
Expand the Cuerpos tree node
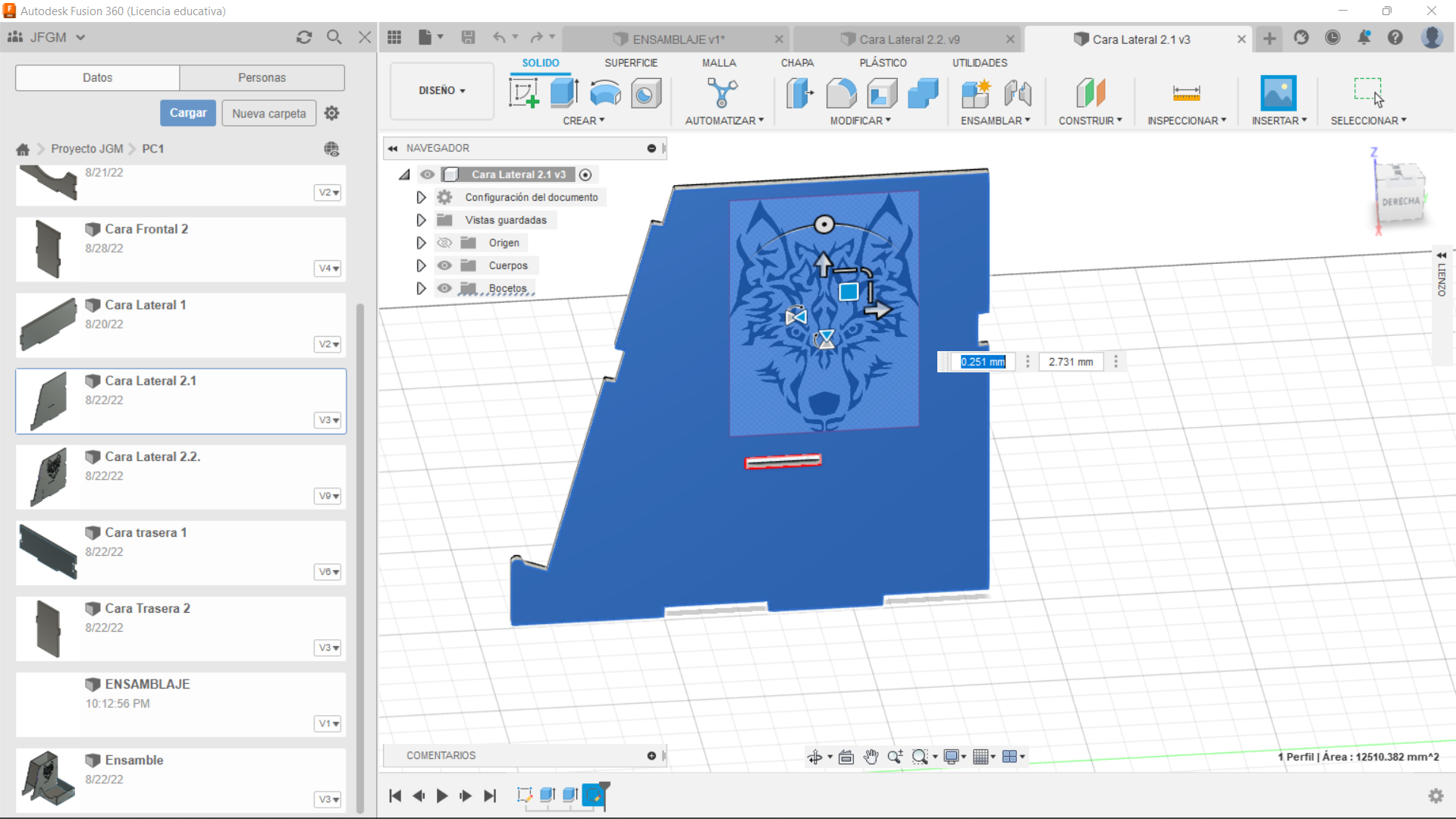[421, 265]
